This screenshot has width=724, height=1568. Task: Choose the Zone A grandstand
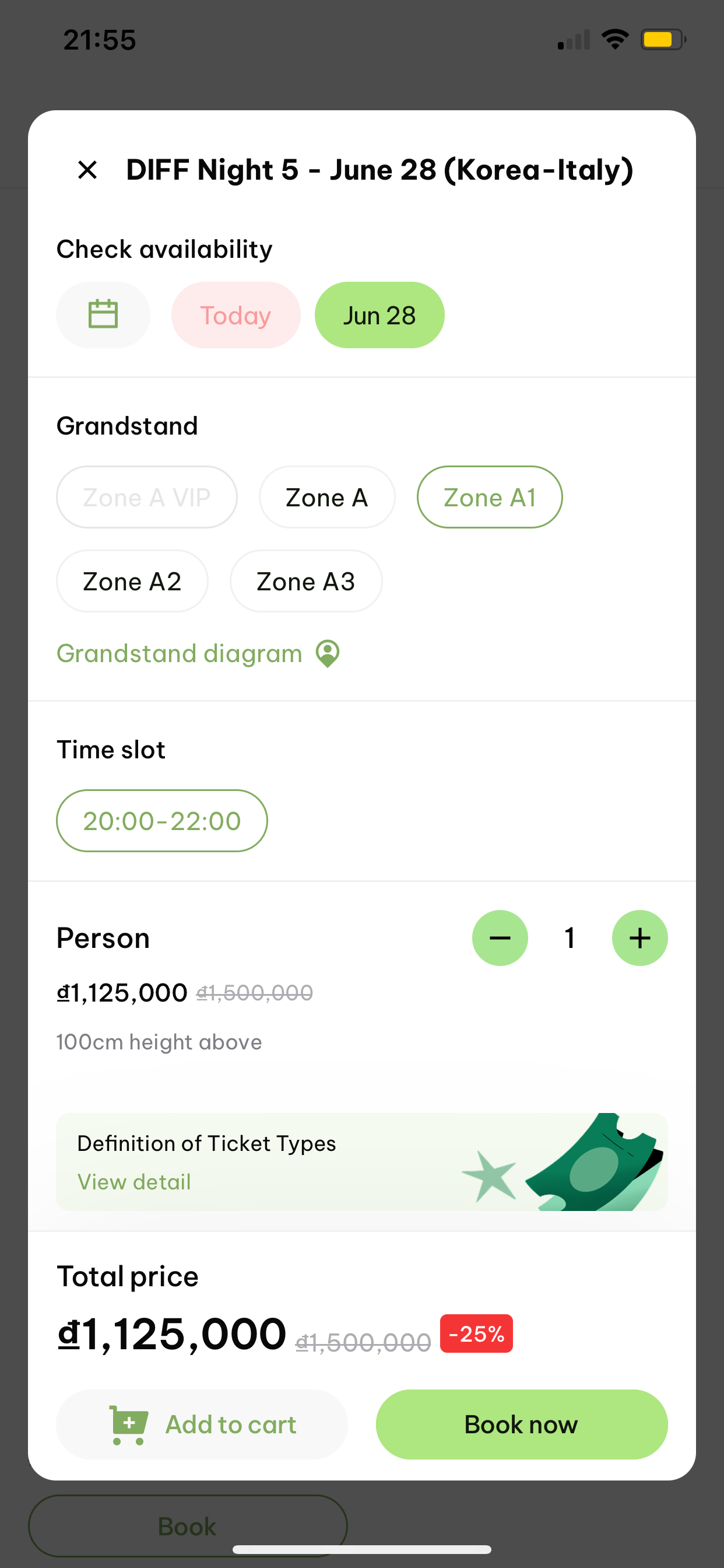click(x=326, y=498)
